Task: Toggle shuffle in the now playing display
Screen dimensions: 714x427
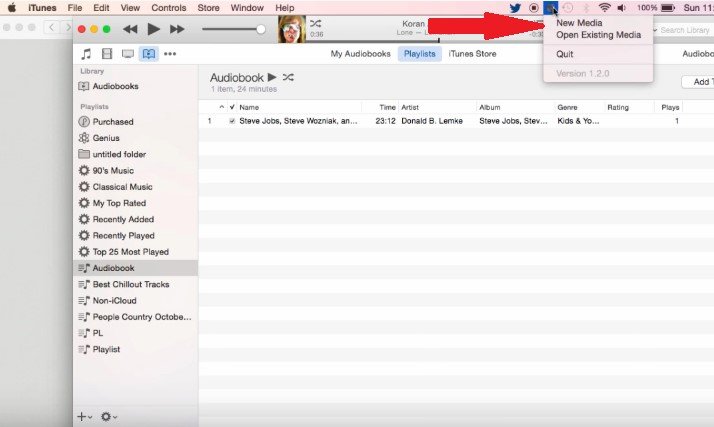Action: click(x=316, y=23)
